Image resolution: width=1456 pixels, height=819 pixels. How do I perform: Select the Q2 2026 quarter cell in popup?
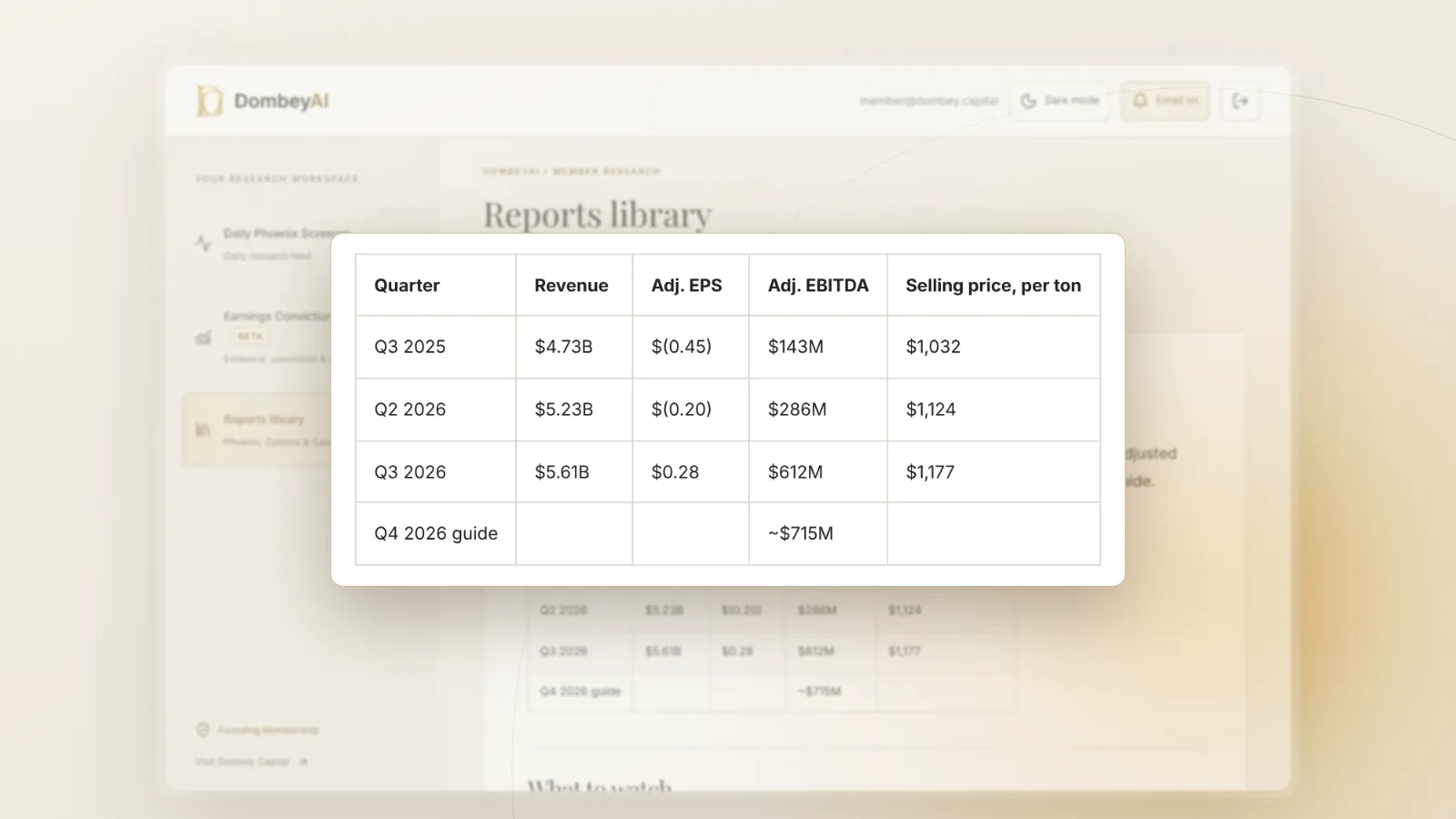[436, 409]
